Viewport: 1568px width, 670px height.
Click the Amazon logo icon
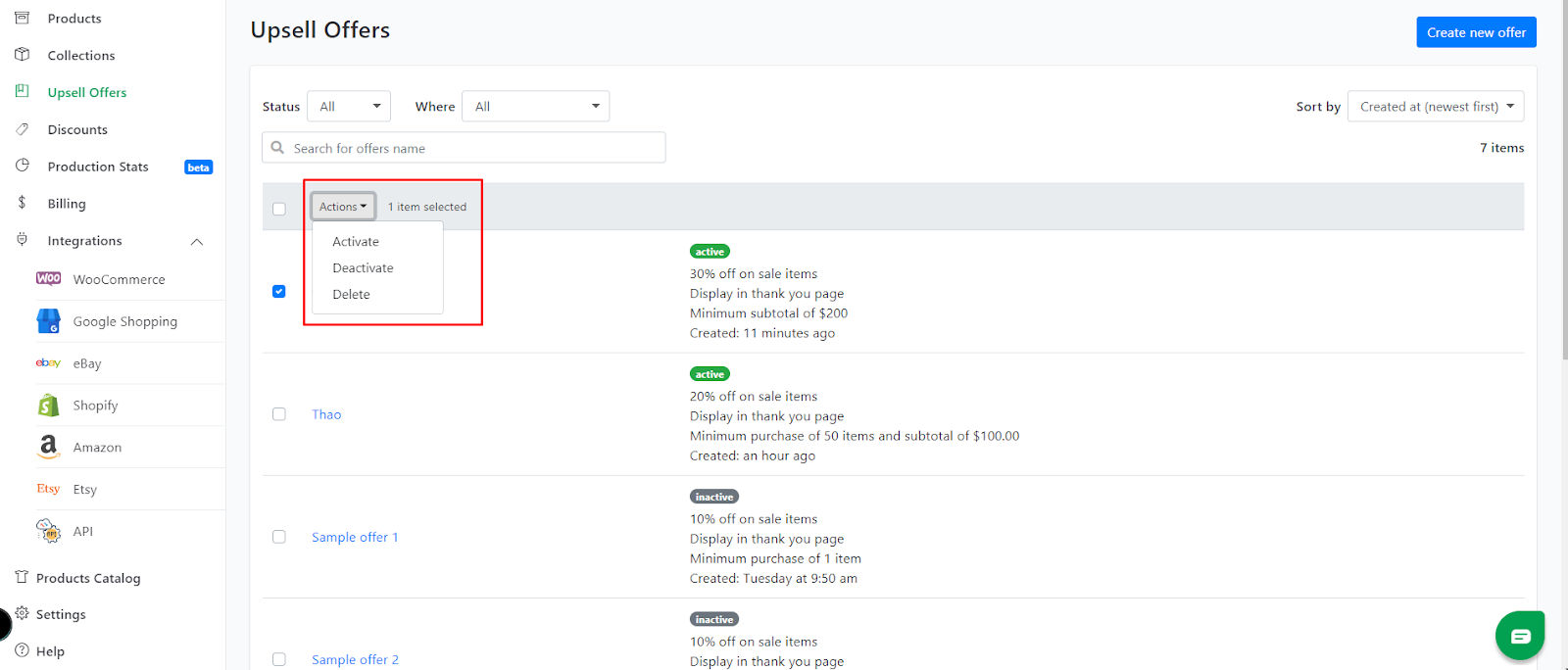(48, 447)
